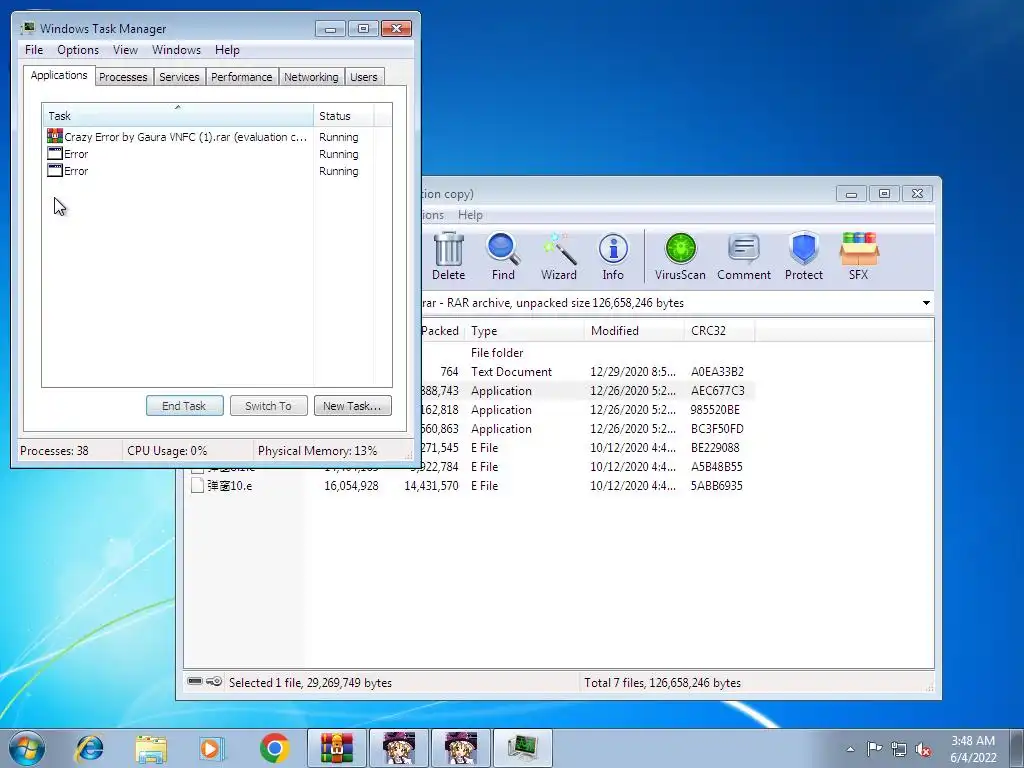This screenshot has height=768, width=1024.
Task: Open the View menu in Task Manager
Action: coord(125,50)
